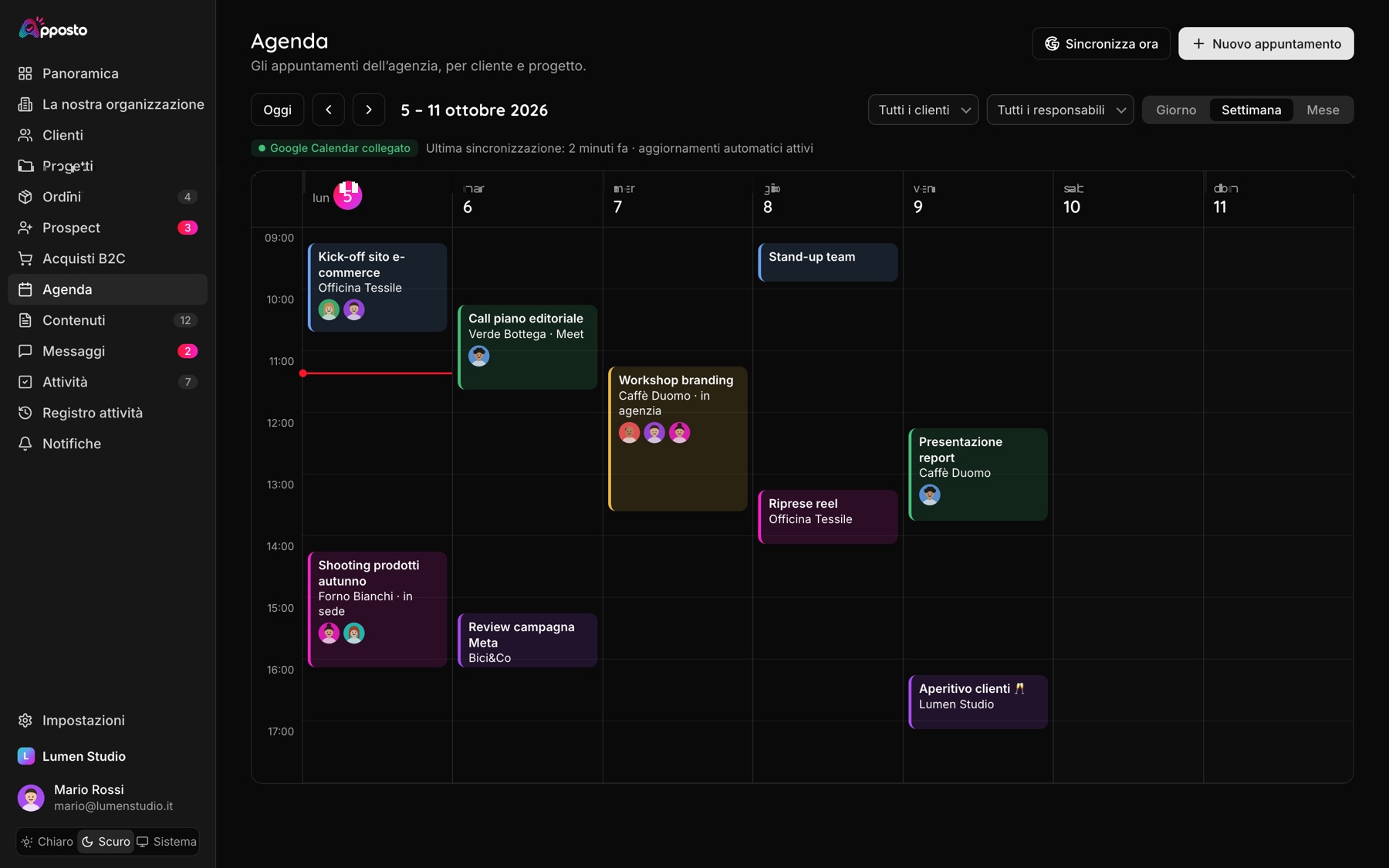
Task: Open the mario@lumenstudio.it account entry
Action: click(108, 798)
